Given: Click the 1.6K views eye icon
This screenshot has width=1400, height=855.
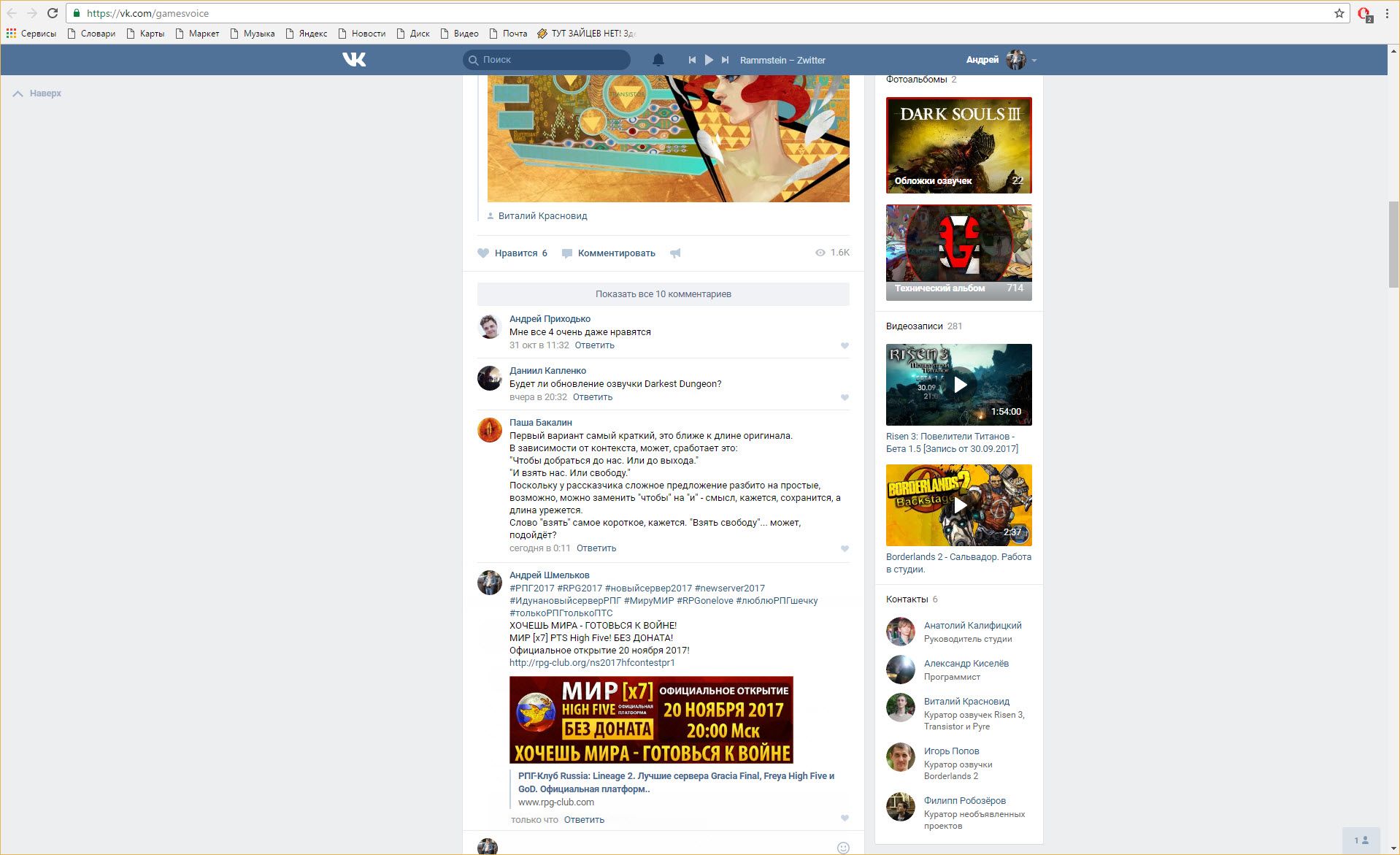Looking at the screenshot, I should (820, 253).
